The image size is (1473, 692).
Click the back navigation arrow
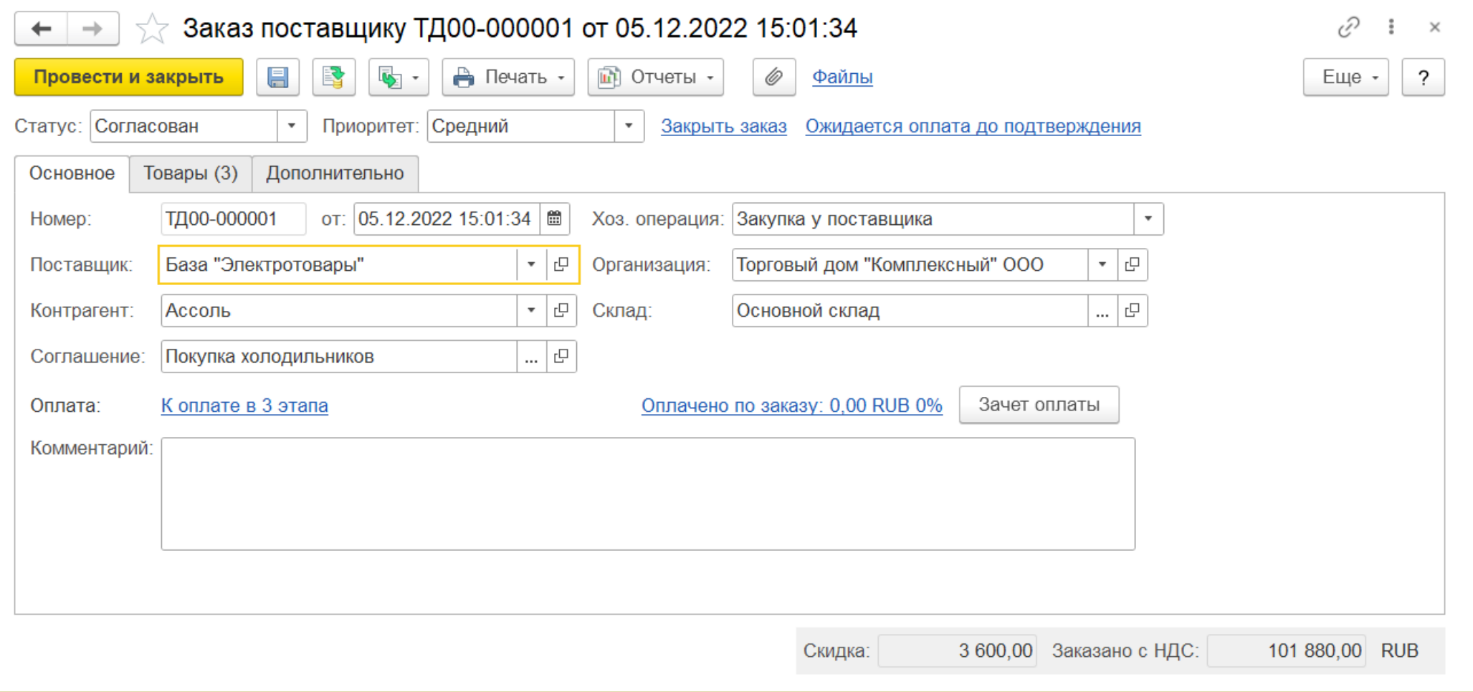(x=41, y=29)
